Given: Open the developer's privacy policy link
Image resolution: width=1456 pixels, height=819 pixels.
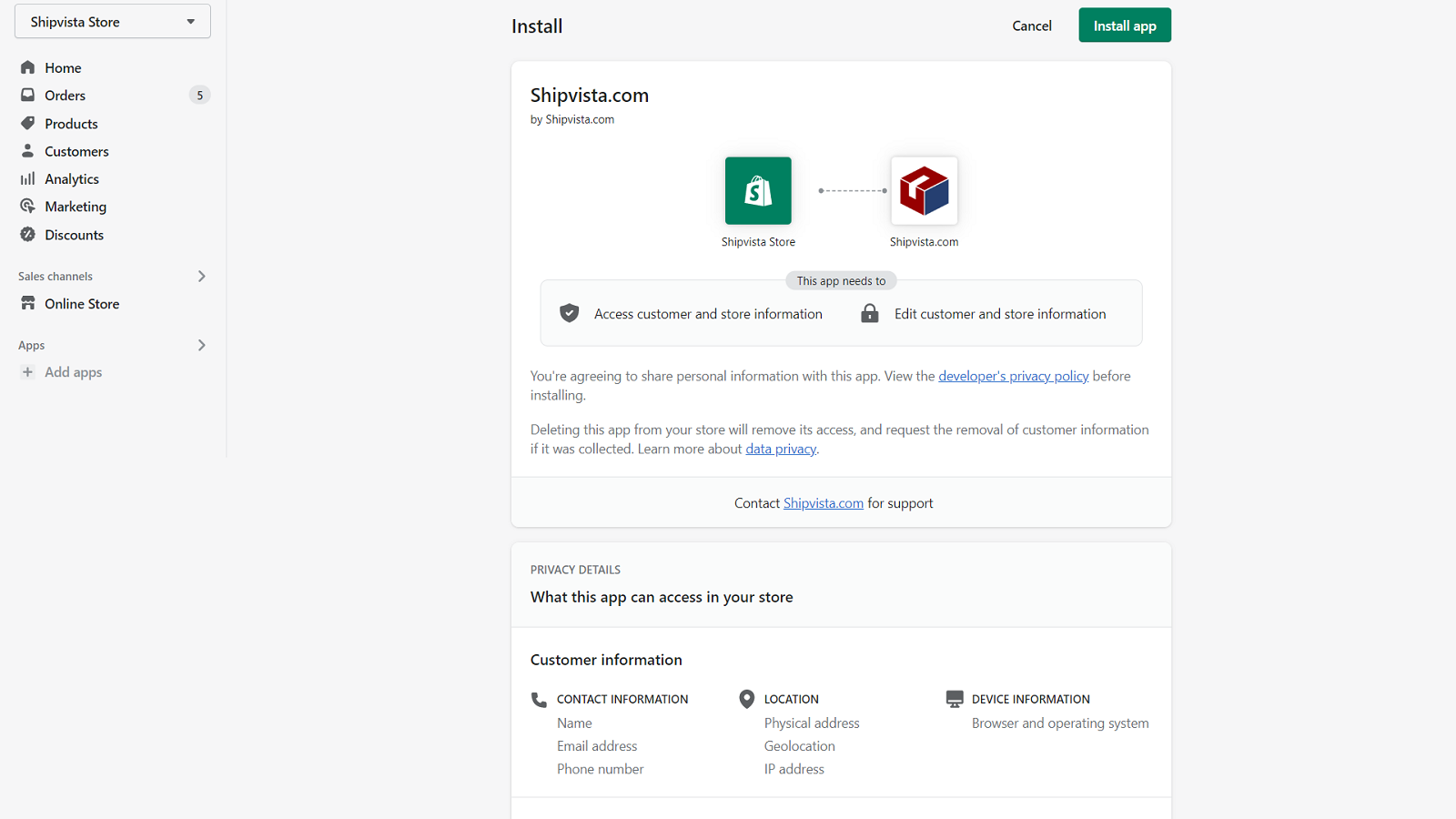Looking at the screenshot, I should [1014, 376].
